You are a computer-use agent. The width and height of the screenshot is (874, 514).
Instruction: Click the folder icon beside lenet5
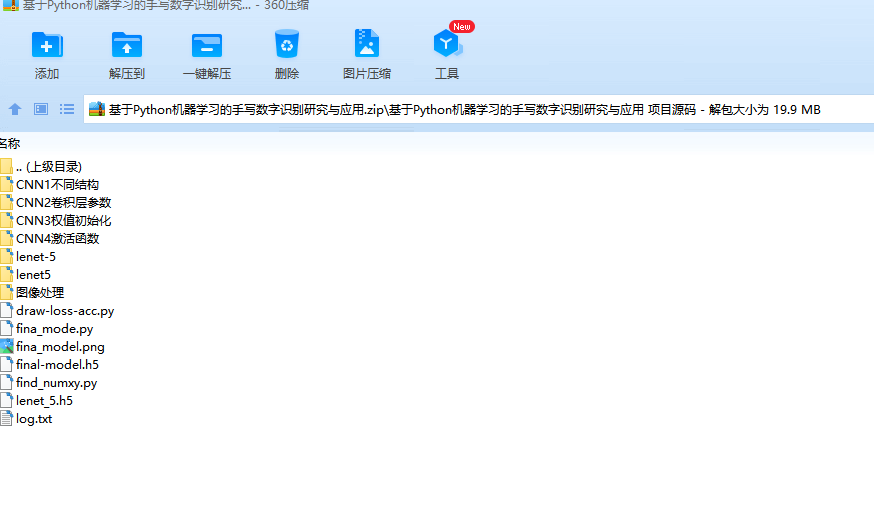6,275
